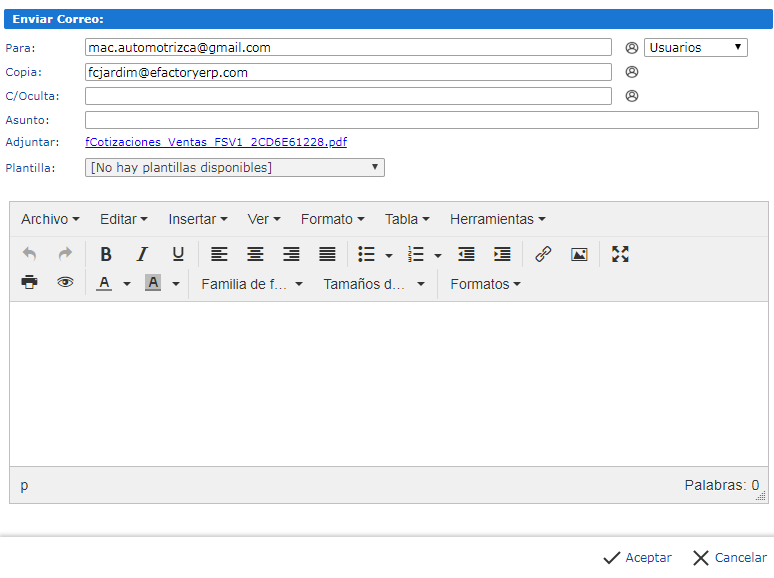Open the bullet list style arrow
Image resolution: width=774 pixels, height=578 pixels.
tap(389, 256)
